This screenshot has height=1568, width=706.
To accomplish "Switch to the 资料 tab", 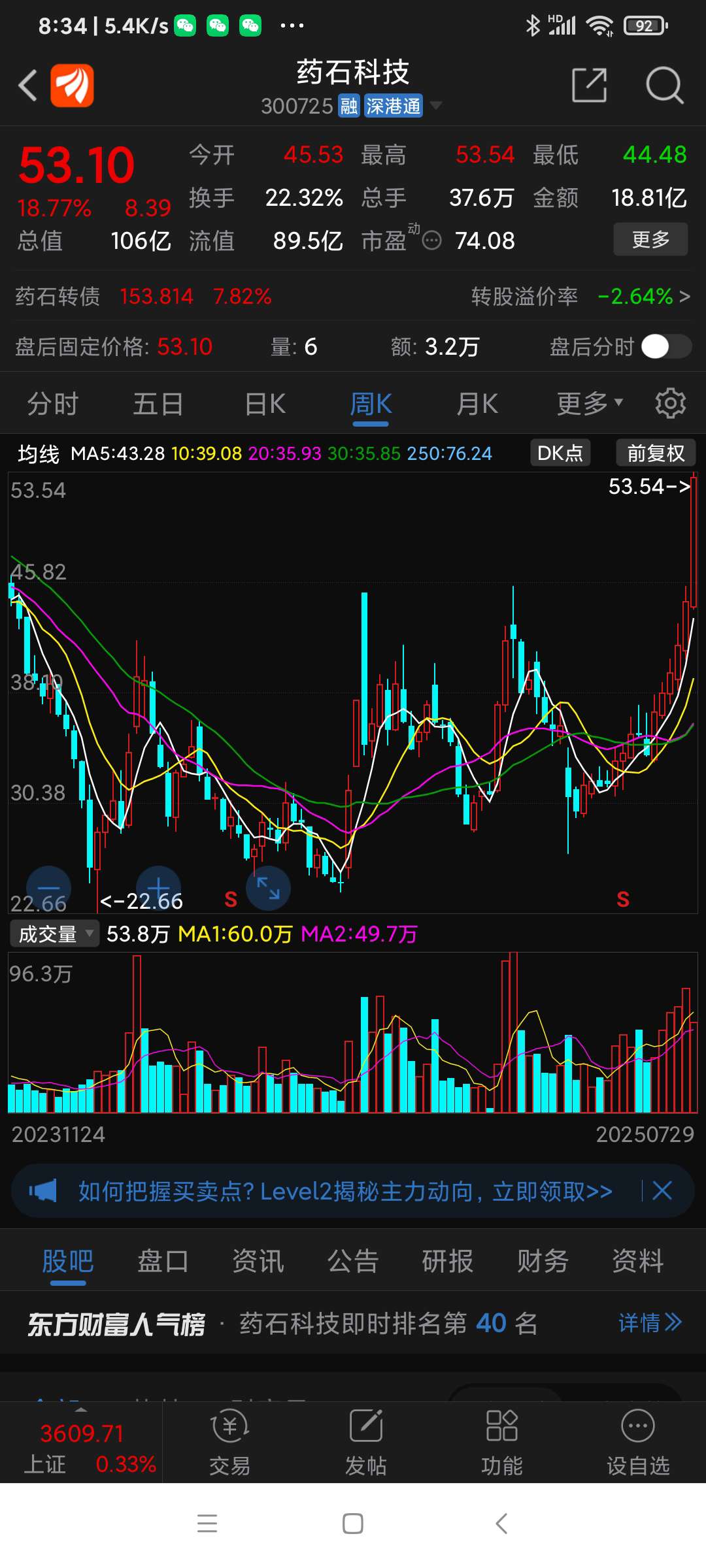I will pyautogui.click(x=638, y=1261).
